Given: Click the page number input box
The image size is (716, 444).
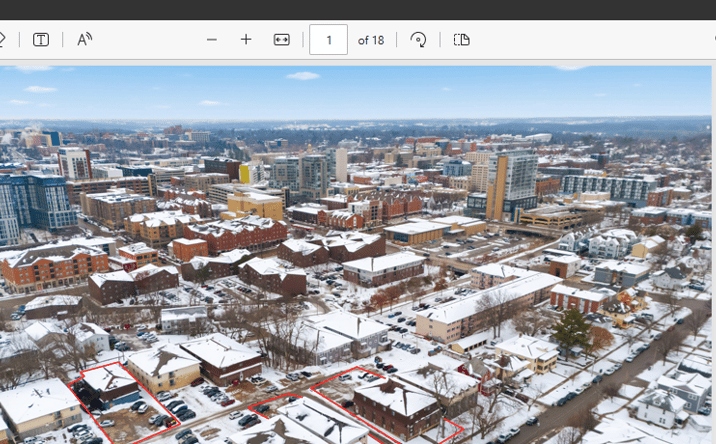Looking at the screenshot, I should click(x=328, y=40).
